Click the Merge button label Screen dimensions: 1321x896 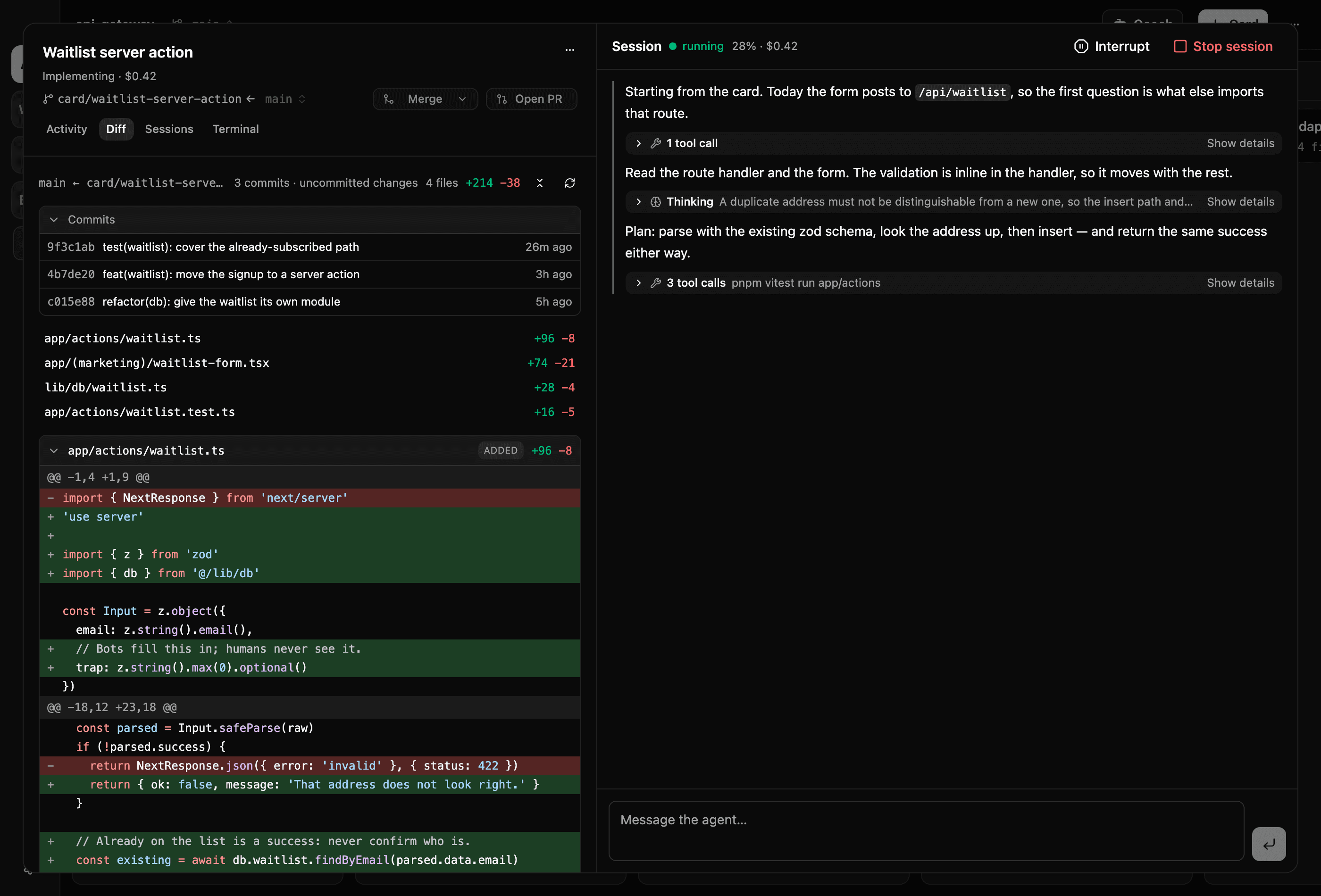click(x=425, y=100)
